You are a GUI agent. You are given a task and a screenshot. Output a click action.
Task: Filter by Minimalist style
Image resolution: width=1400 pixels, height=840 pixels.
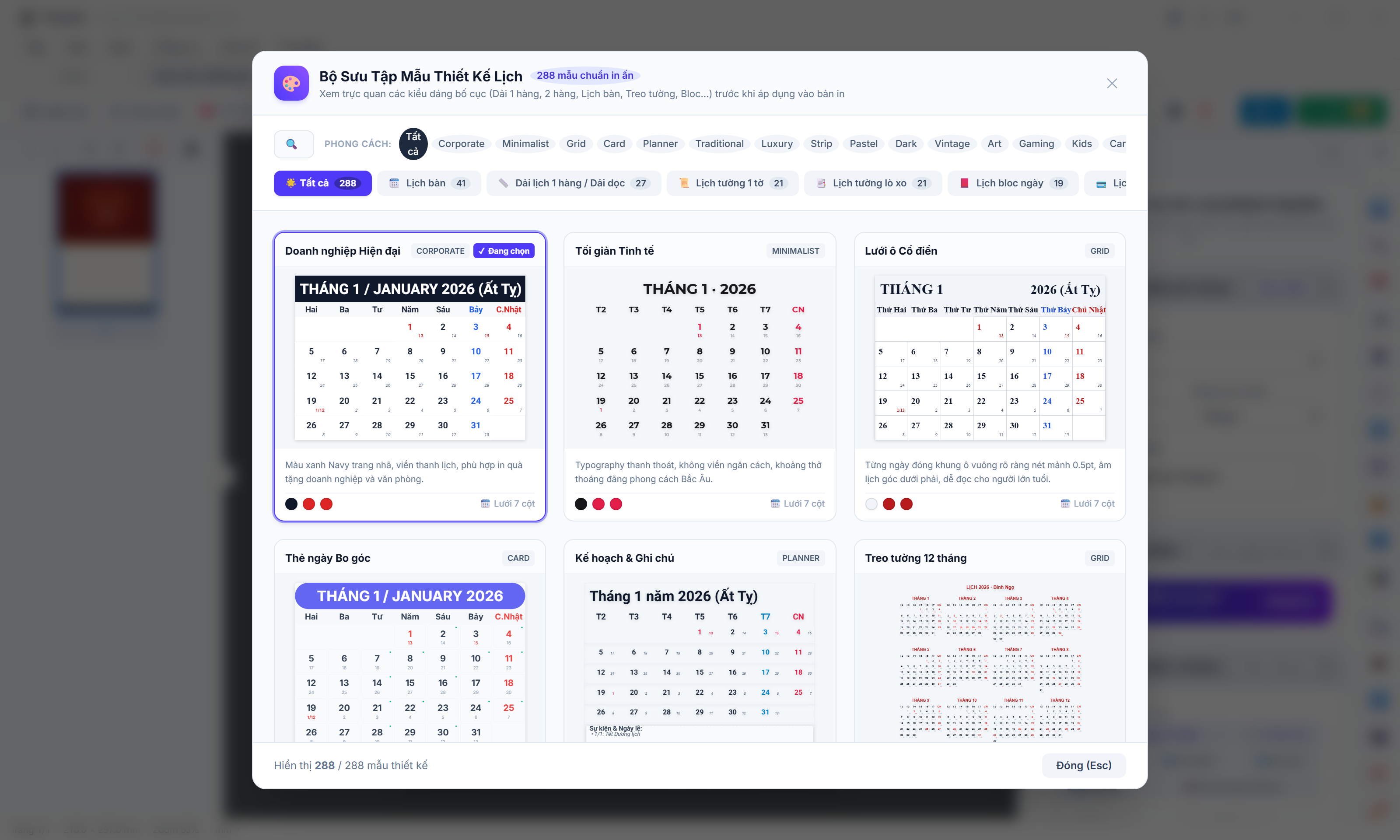(525, 144)
